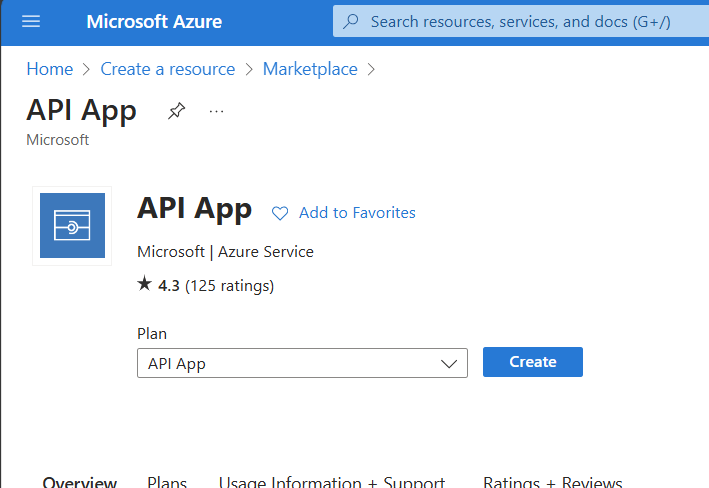Click the 4.3 star rating icon
Viewport: 709px width, 488px height.
pos(144,284)
